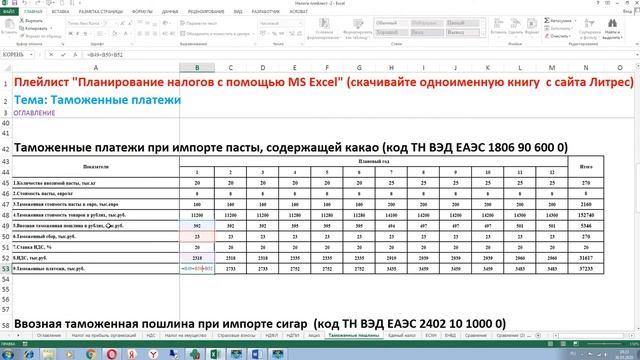
Task: Select the Обычный cell style
Action: point(391,23)
